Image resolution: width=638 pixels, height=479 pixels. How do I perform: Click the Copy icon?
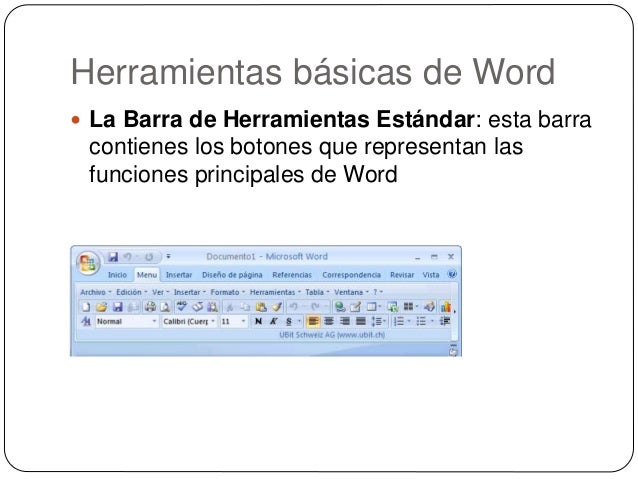point(245,307)
